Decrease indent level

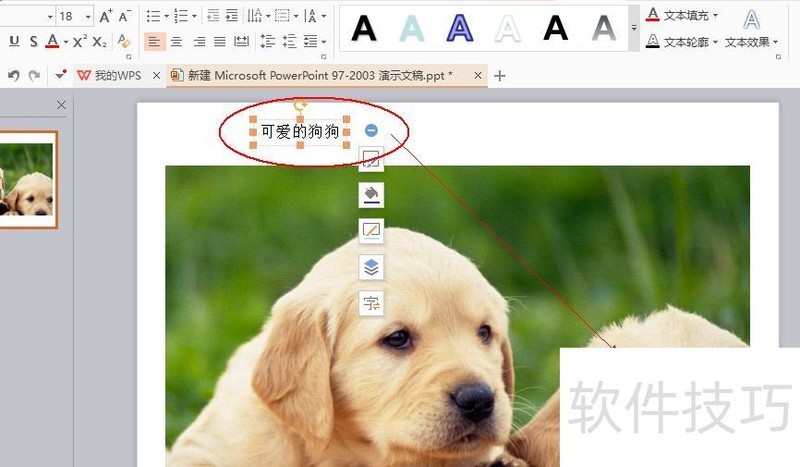[x=213, y=16]
